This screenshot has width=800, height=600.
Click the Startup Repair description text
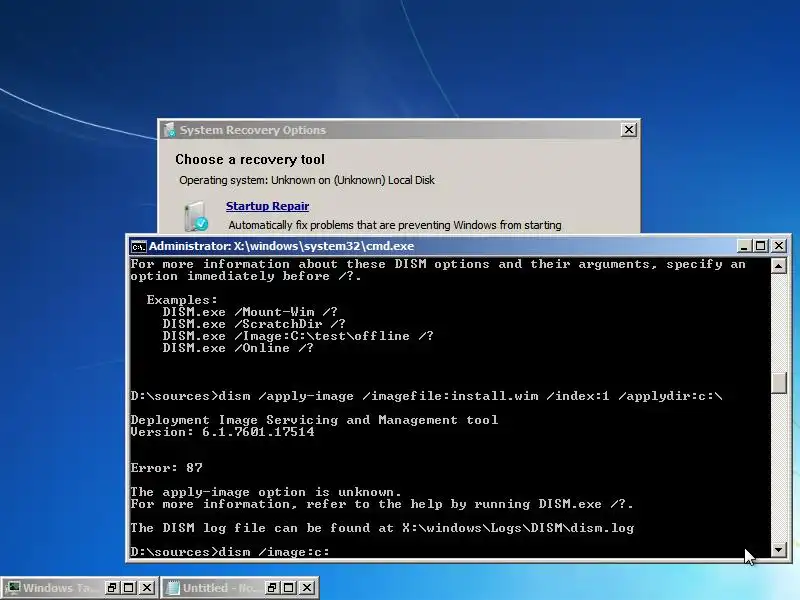395,225
